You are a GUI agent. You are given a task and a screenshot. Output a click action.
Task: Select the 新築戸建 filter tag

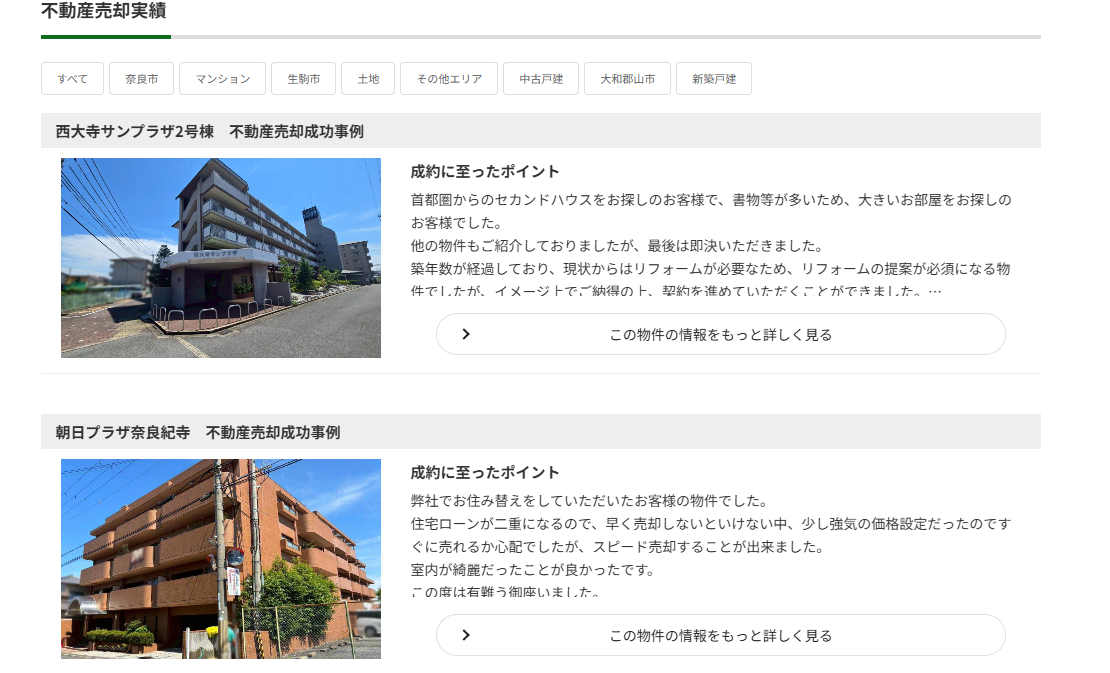pos(713,79)
